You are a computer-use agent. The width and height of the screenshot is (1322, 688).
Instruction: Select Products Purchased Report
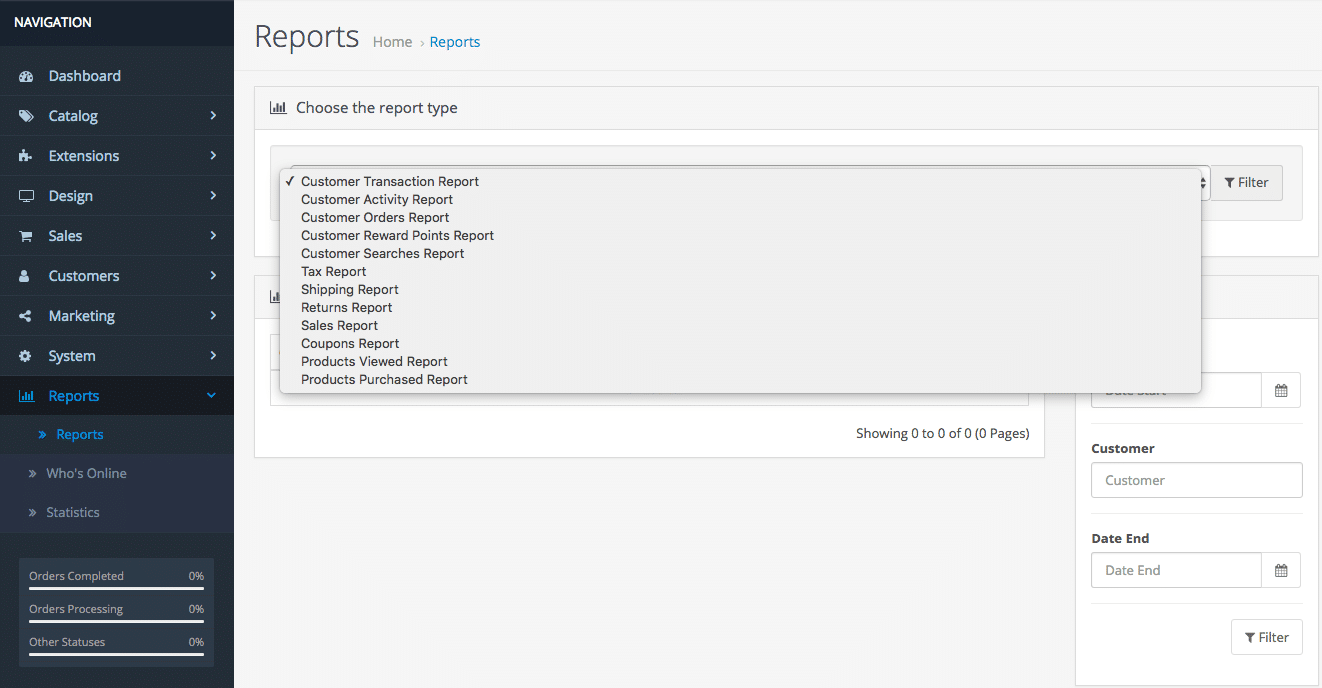tap(740, 380)
